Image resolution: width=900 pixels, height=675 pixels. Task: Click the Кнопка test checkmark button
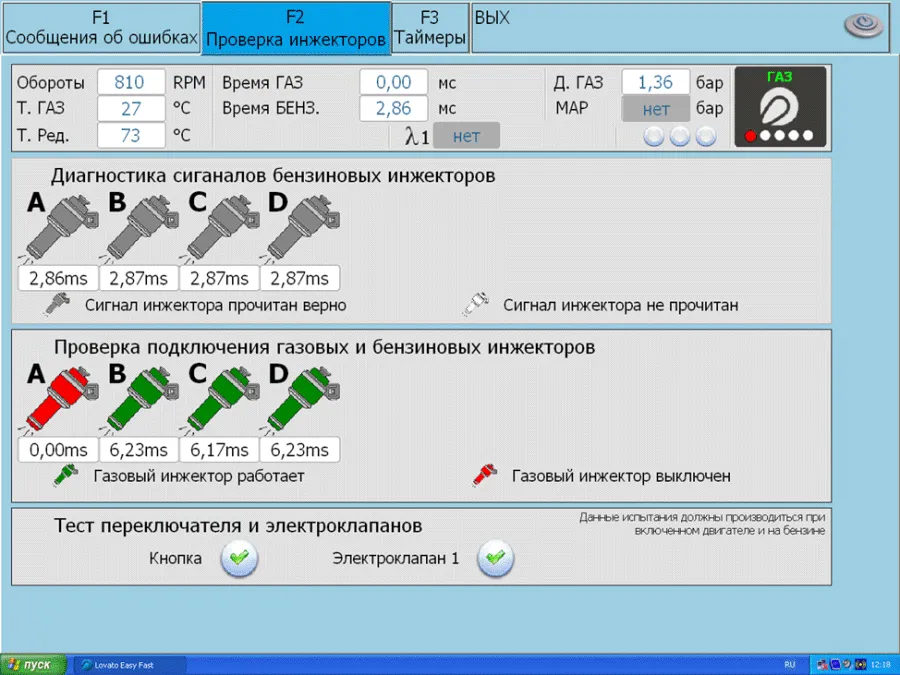coord(239,558)
